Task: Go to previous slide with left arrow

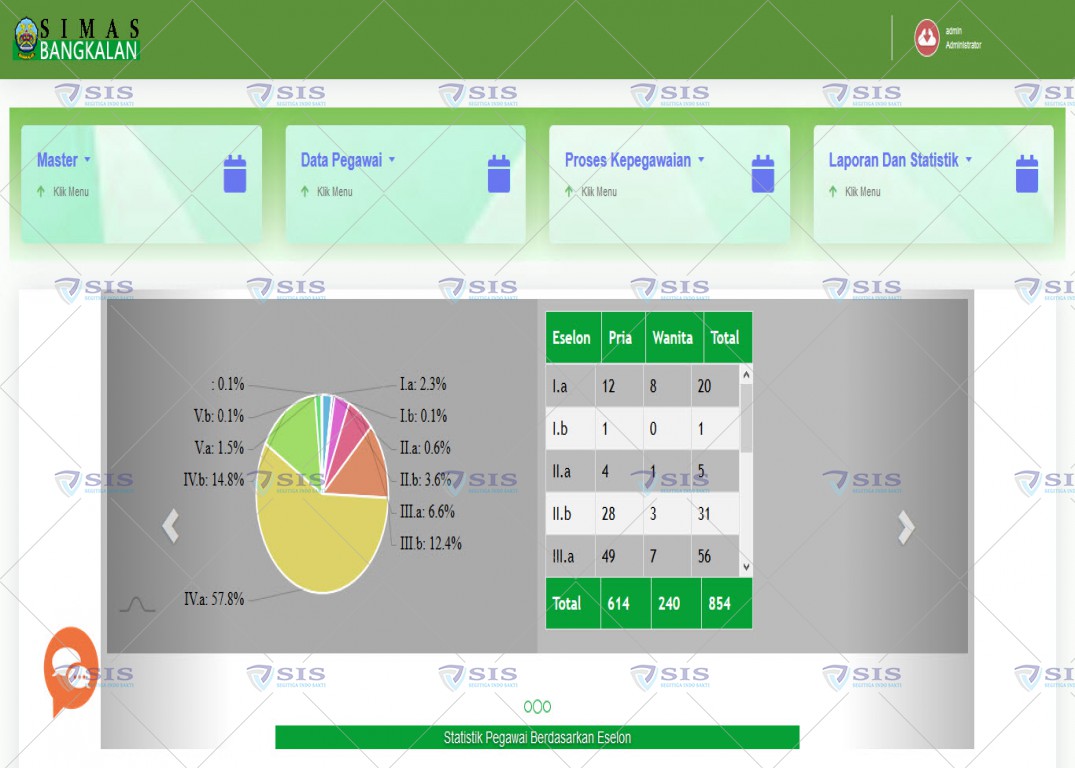Action: [171, 526]
